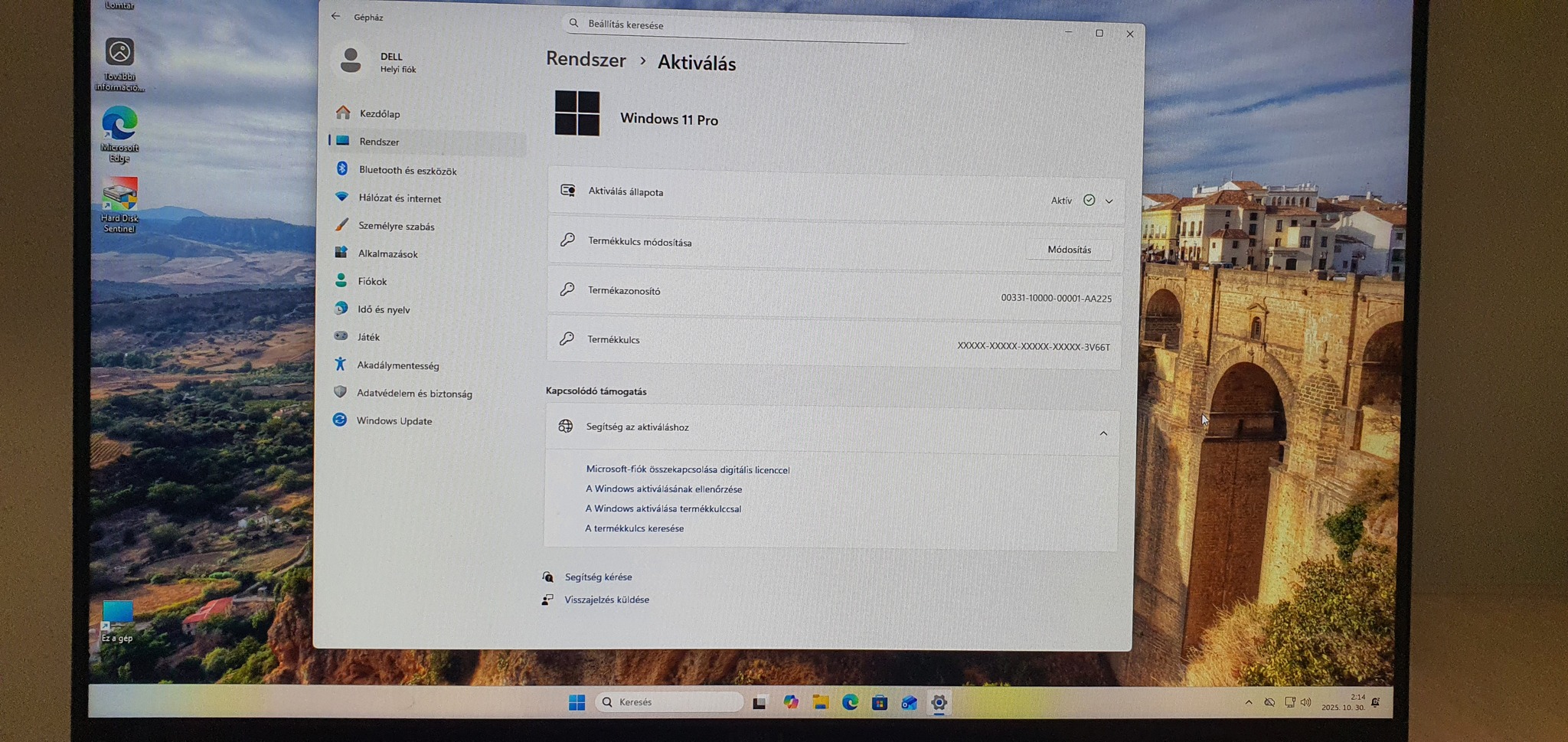
Task: Click the Windows logo beside Windows 11 Pro
Action: click(x=577, y=113)
